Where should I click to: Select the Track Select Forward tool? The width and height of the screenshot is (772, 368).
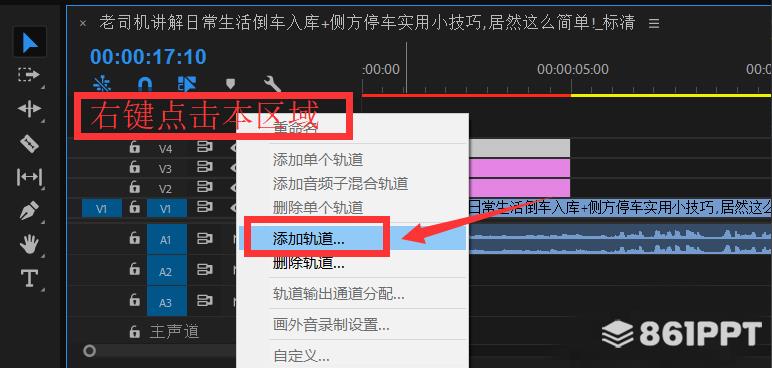point(30,75)
